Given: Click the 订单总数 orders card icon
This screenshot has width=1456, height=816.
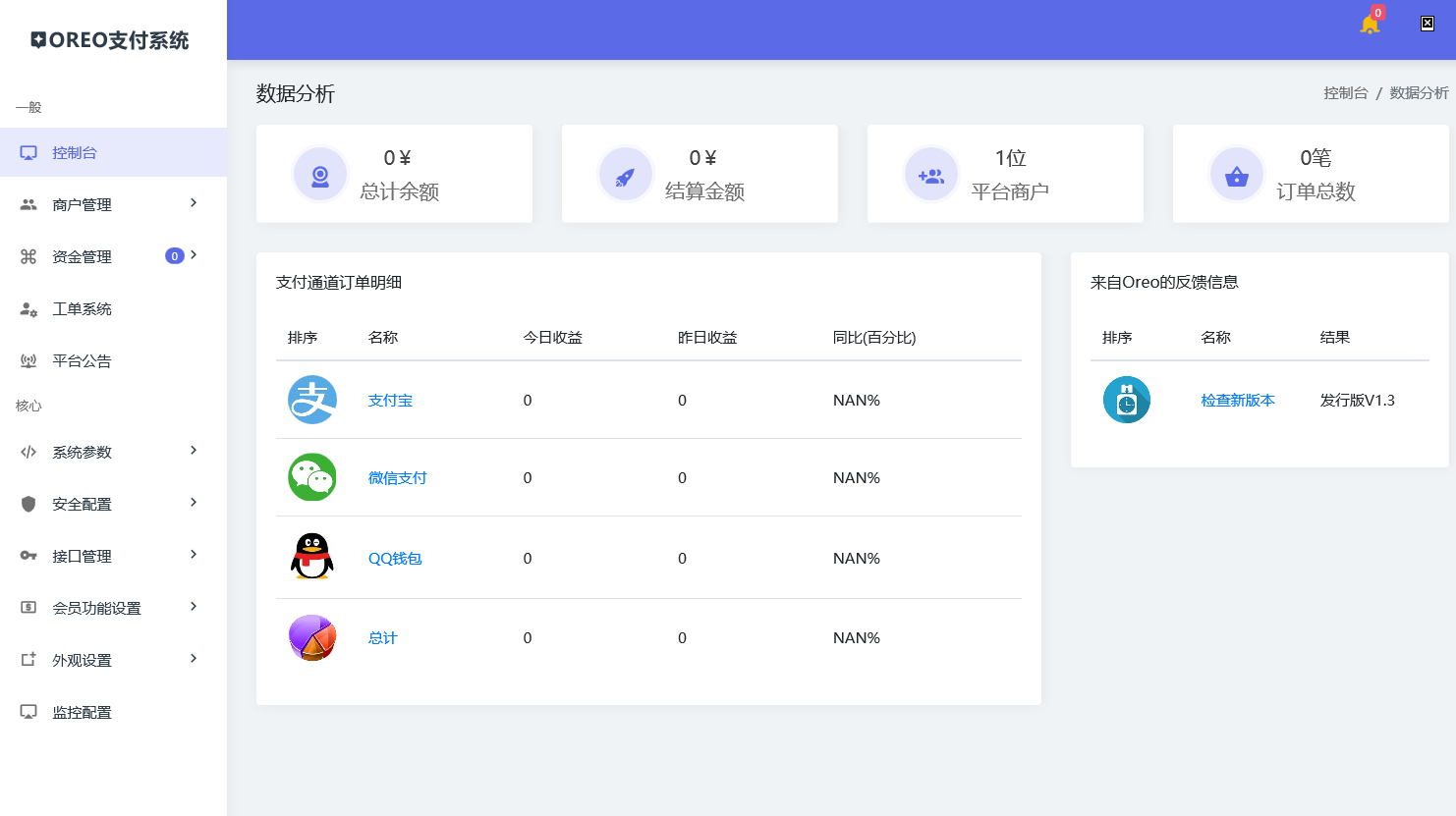Looking at the screenshot, I should pos(1236,174).
